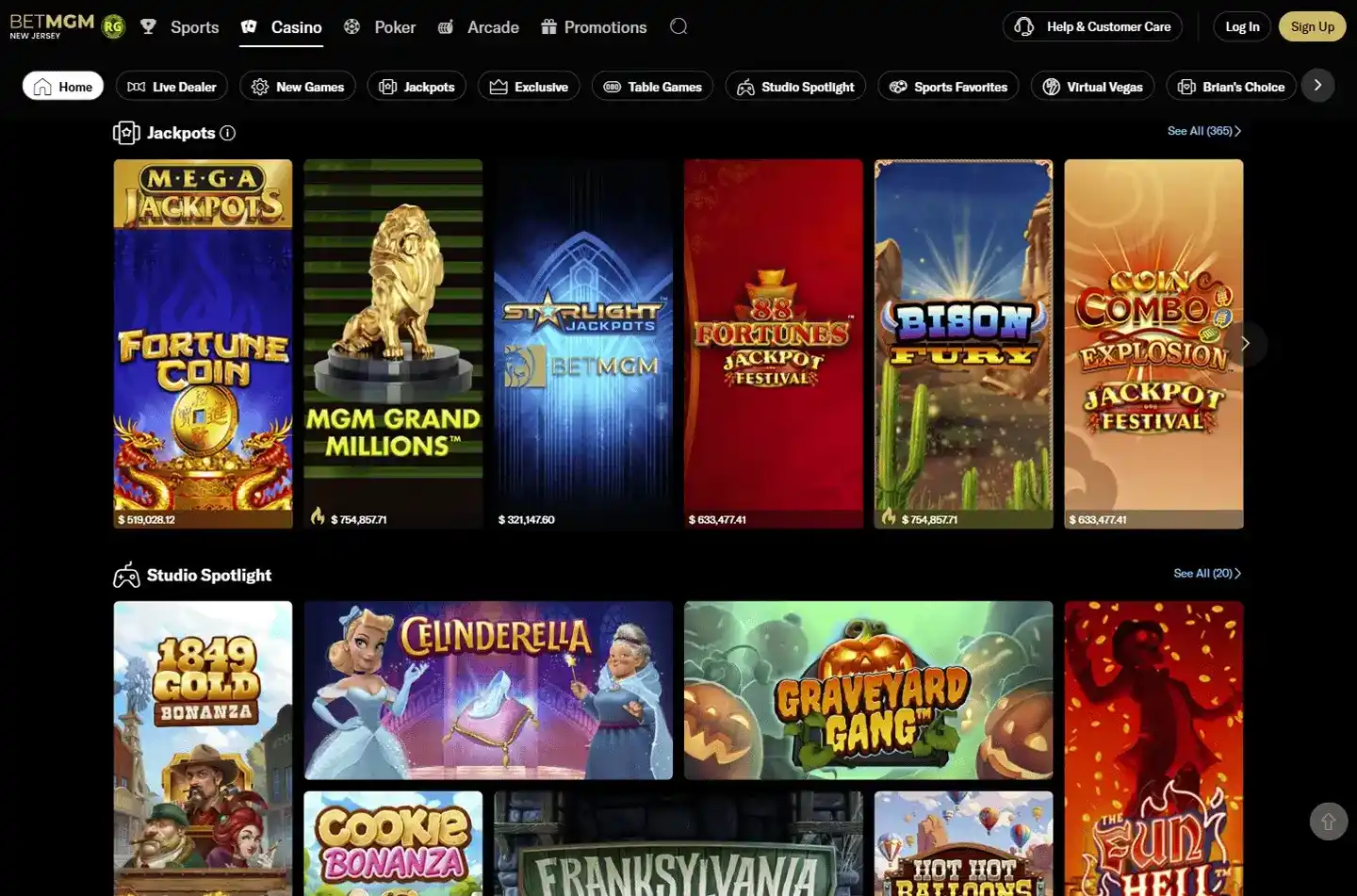
Task: Go to the Arcade tab
Action: 478,27
